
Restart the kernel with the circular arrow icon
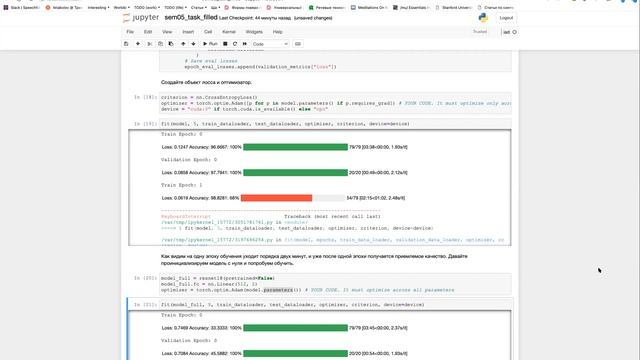click(x=235, y=44)
